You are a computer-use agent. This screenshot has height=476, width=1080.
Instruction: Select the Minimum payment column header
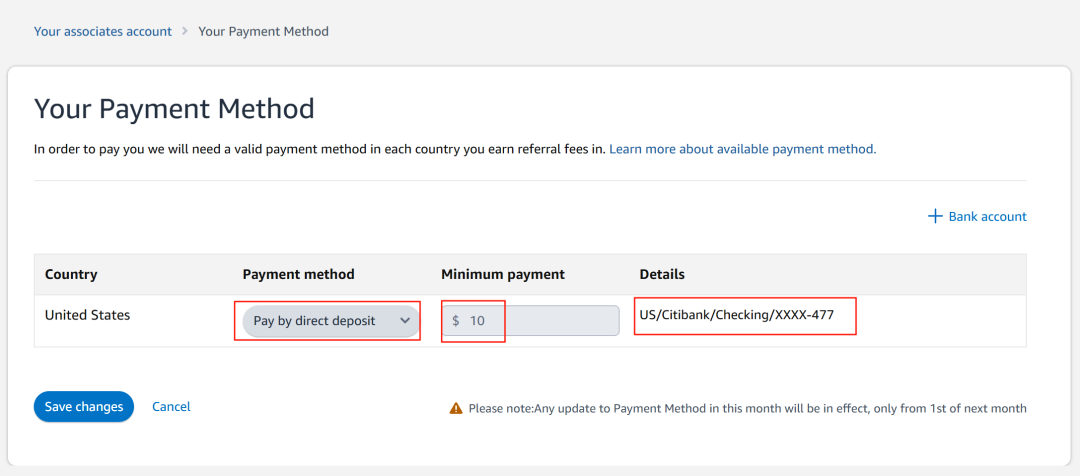[503, 274]
